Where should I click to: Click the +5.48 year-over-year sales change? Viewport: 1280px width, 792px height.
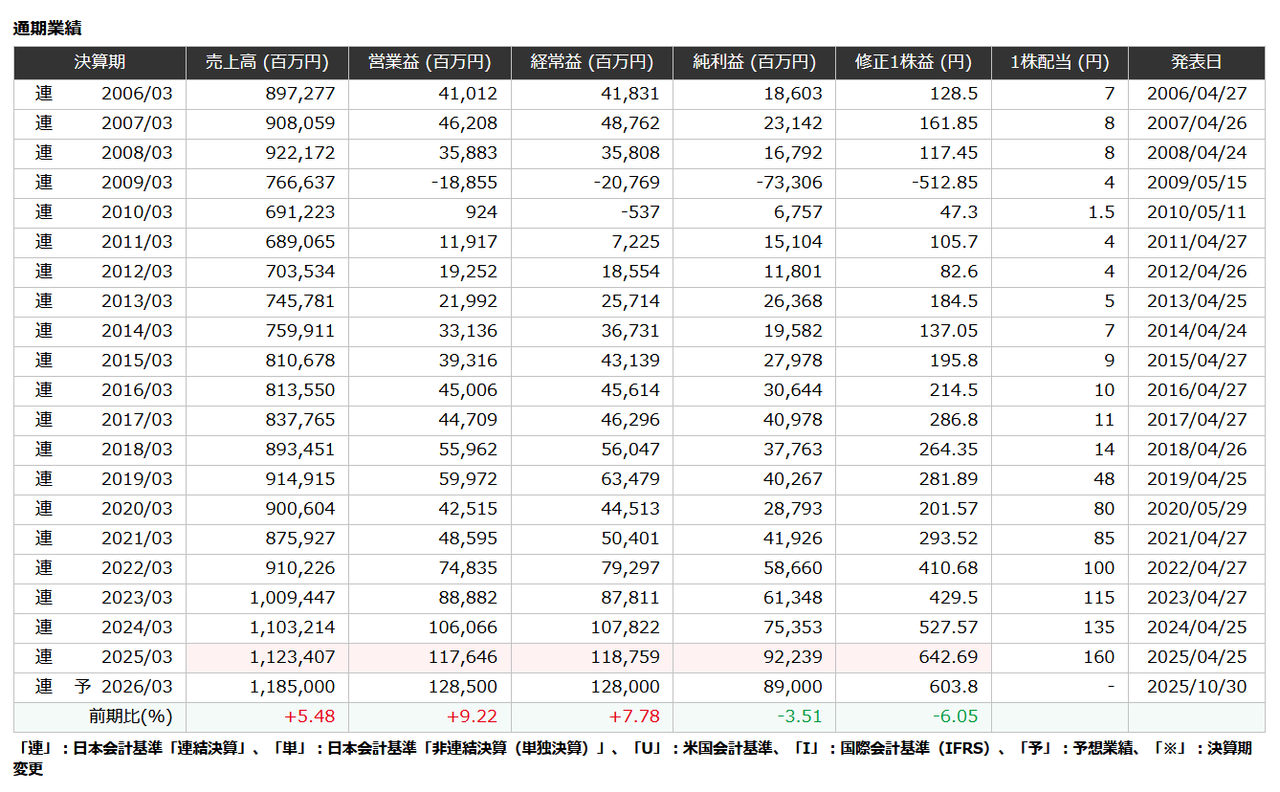pyautogui.click(x=312, y=717)
